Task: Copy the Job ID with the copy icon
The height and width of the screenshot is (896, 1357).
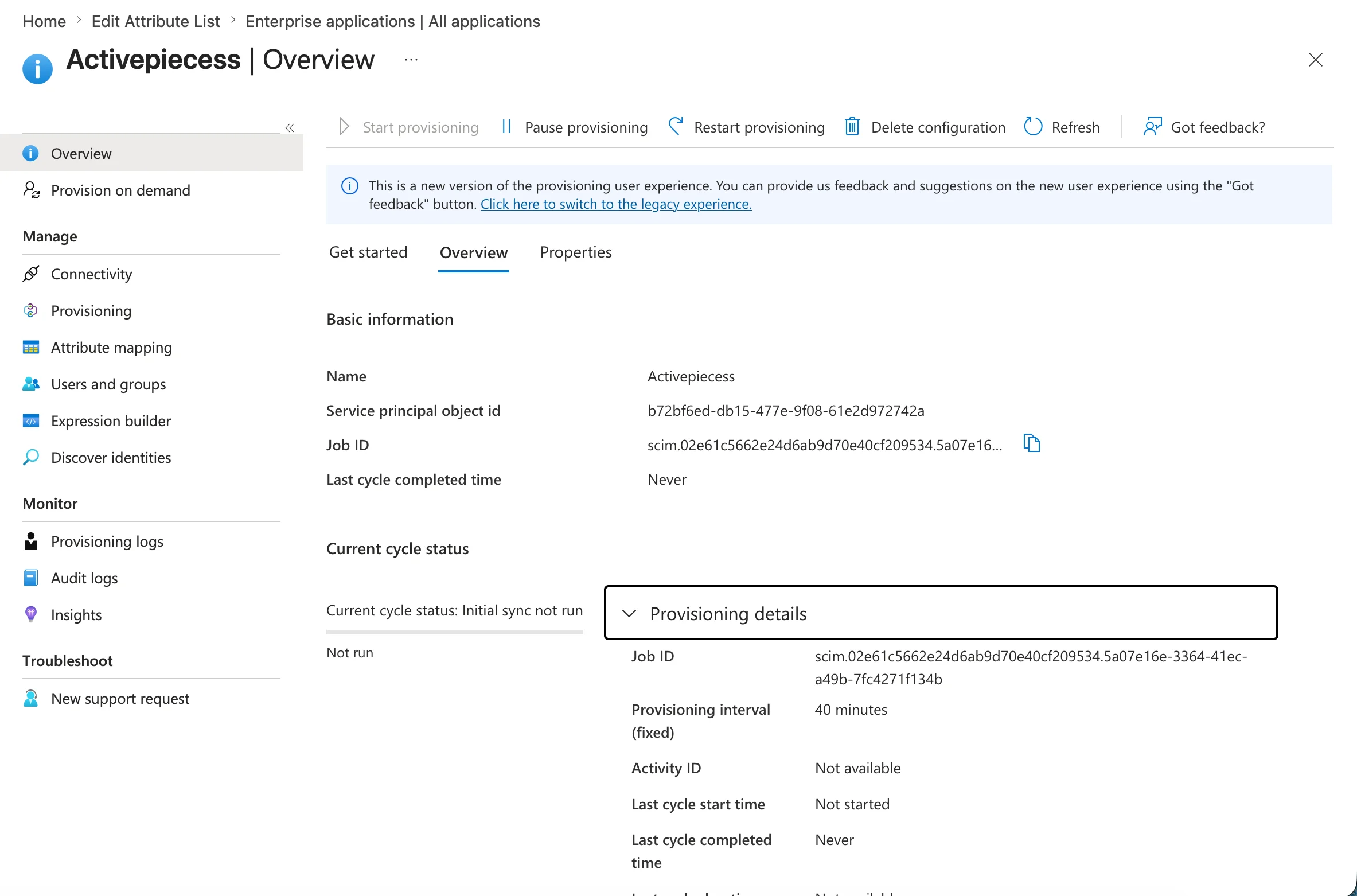Action: click(x=1031, y=443)
